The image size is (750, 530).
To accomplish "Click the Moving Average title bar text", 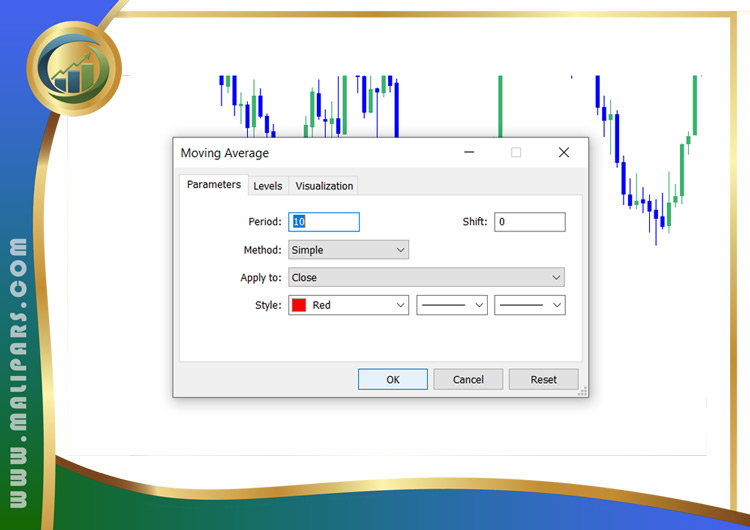I will tap(225, 153).
